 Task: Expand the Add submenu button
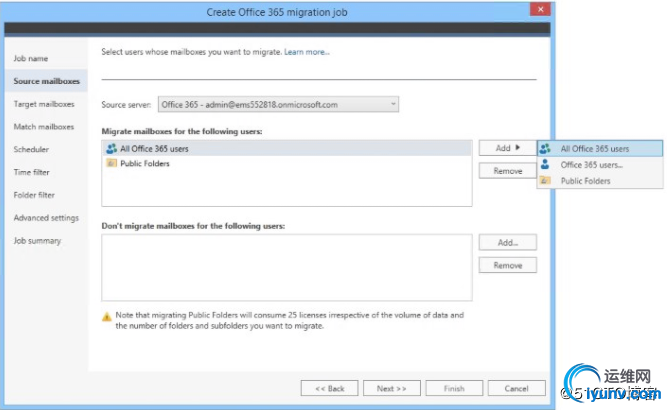coord(507,148)
